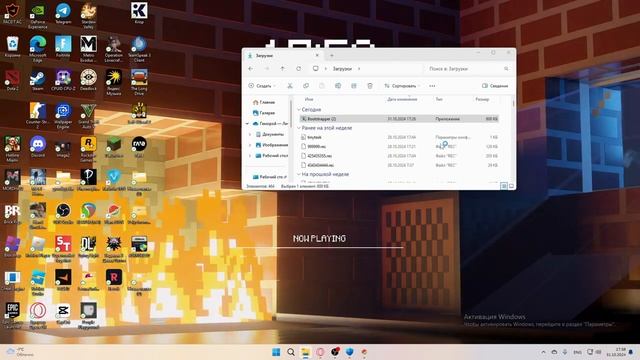
Task: Select Главная in navigation pane
Action: pyautogui.click(x=264, y=102)
